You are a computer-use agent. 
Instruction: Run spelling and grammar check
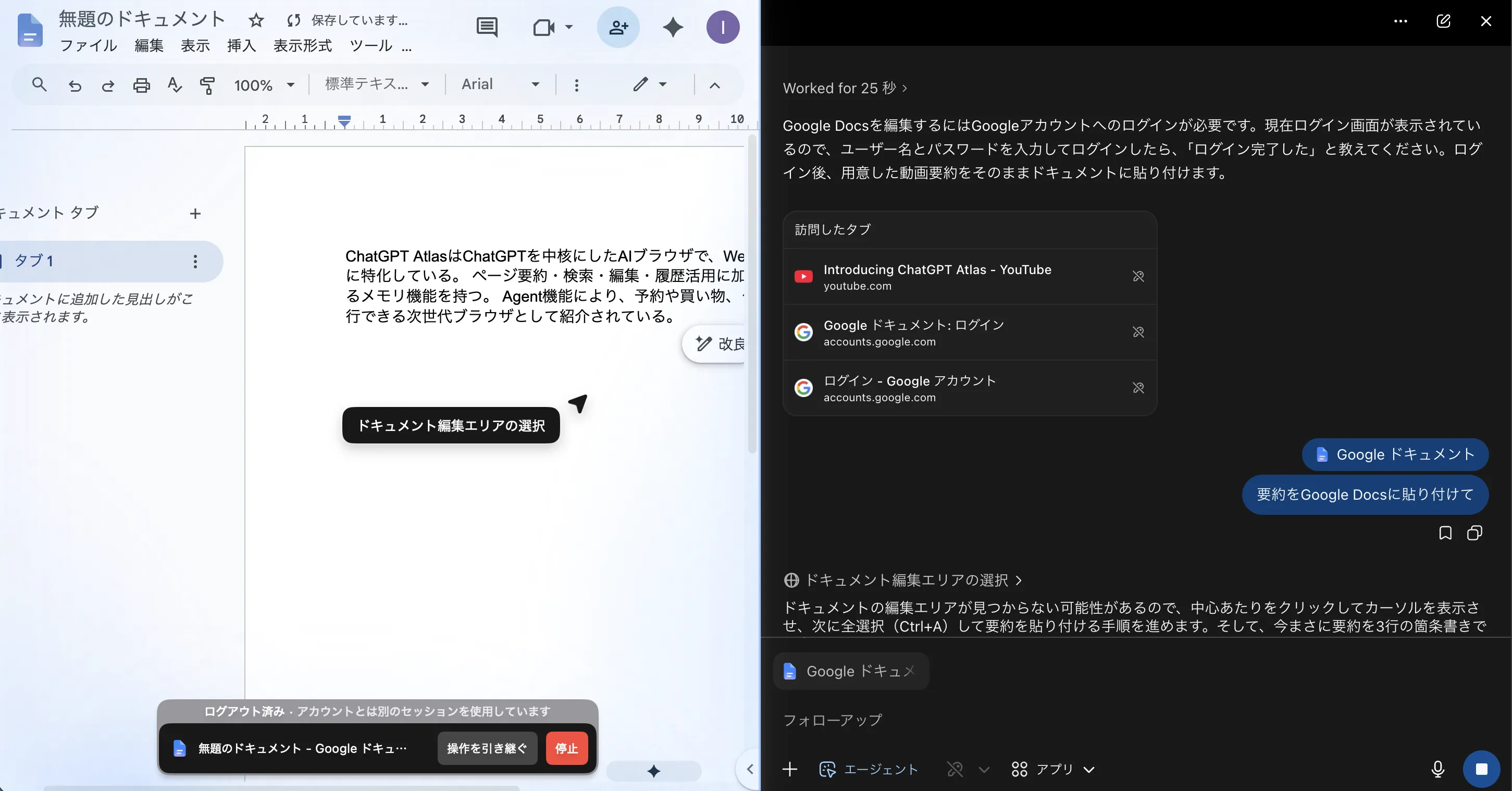(x=175, y=85)
